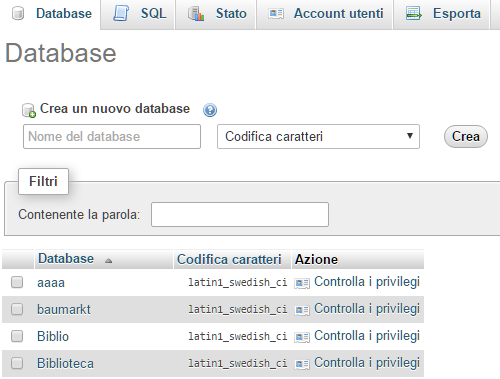Sort by Codifica caratteri column header
500x379 pixels.
[x=229, y=259]
